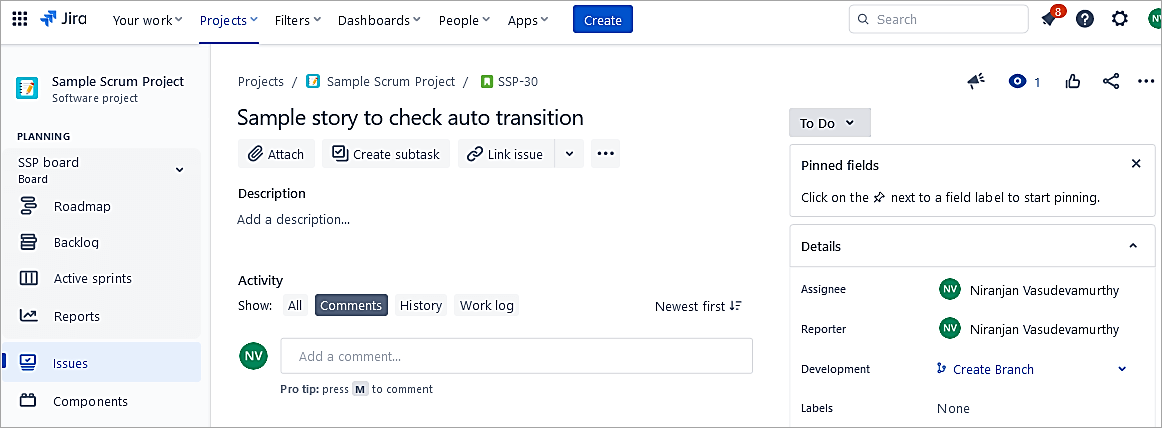Collapse the Details section
Screen dimensions: 1162x428
tap(1133, 246)
